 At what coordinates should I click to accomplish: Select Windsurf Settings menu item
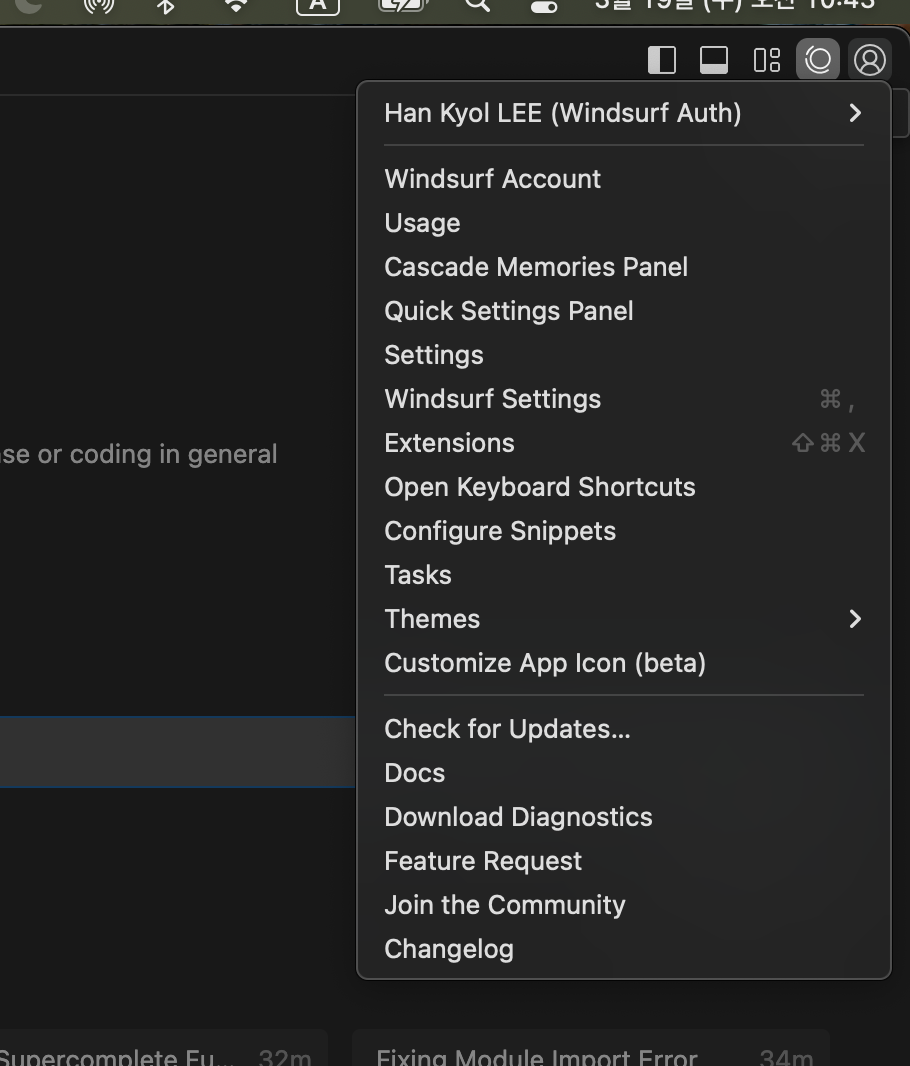[x=493, y=399]
